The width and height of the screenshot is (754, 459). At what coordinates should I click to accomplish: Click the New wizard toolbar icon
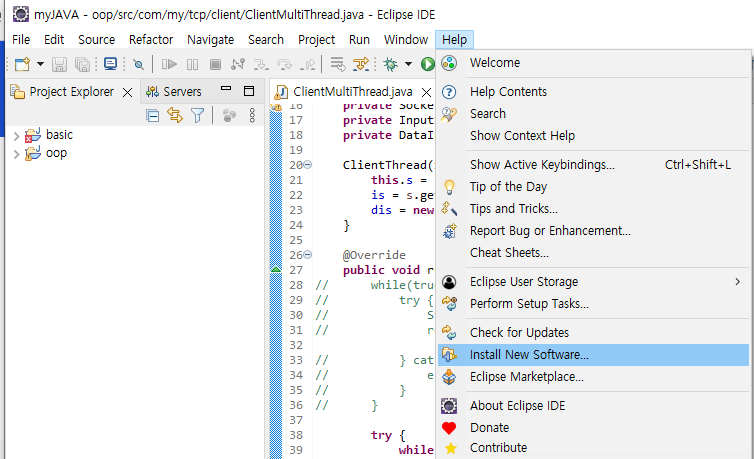pos(22,64)
